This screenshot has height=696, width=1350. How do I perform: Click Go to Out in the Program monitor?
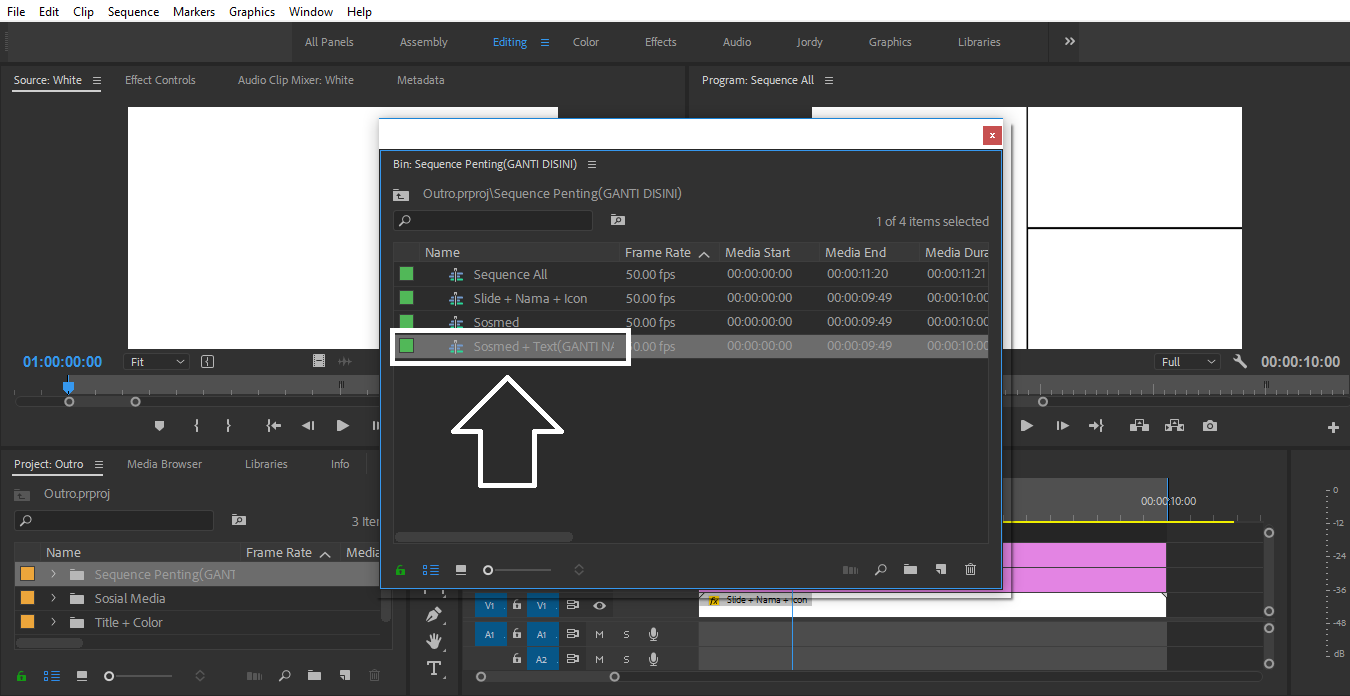tap(1096, 425)
